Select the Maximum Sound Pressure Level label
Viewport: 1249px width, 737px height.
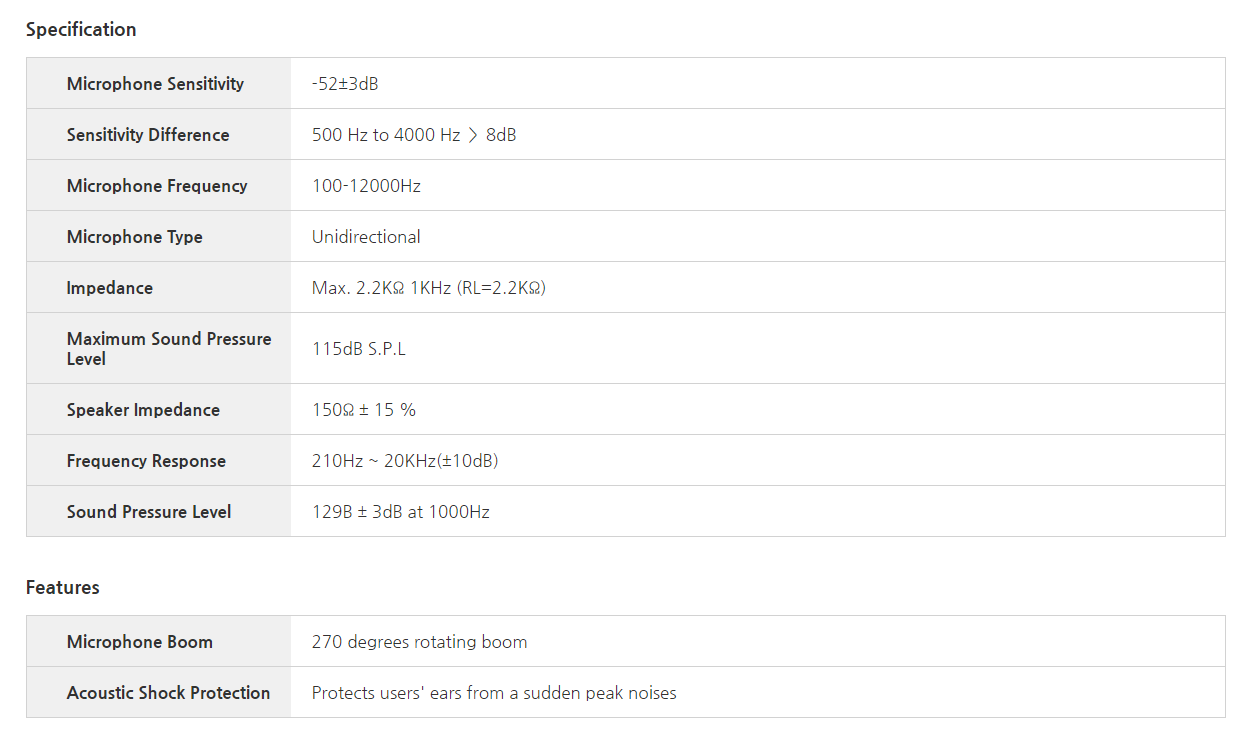168,349
